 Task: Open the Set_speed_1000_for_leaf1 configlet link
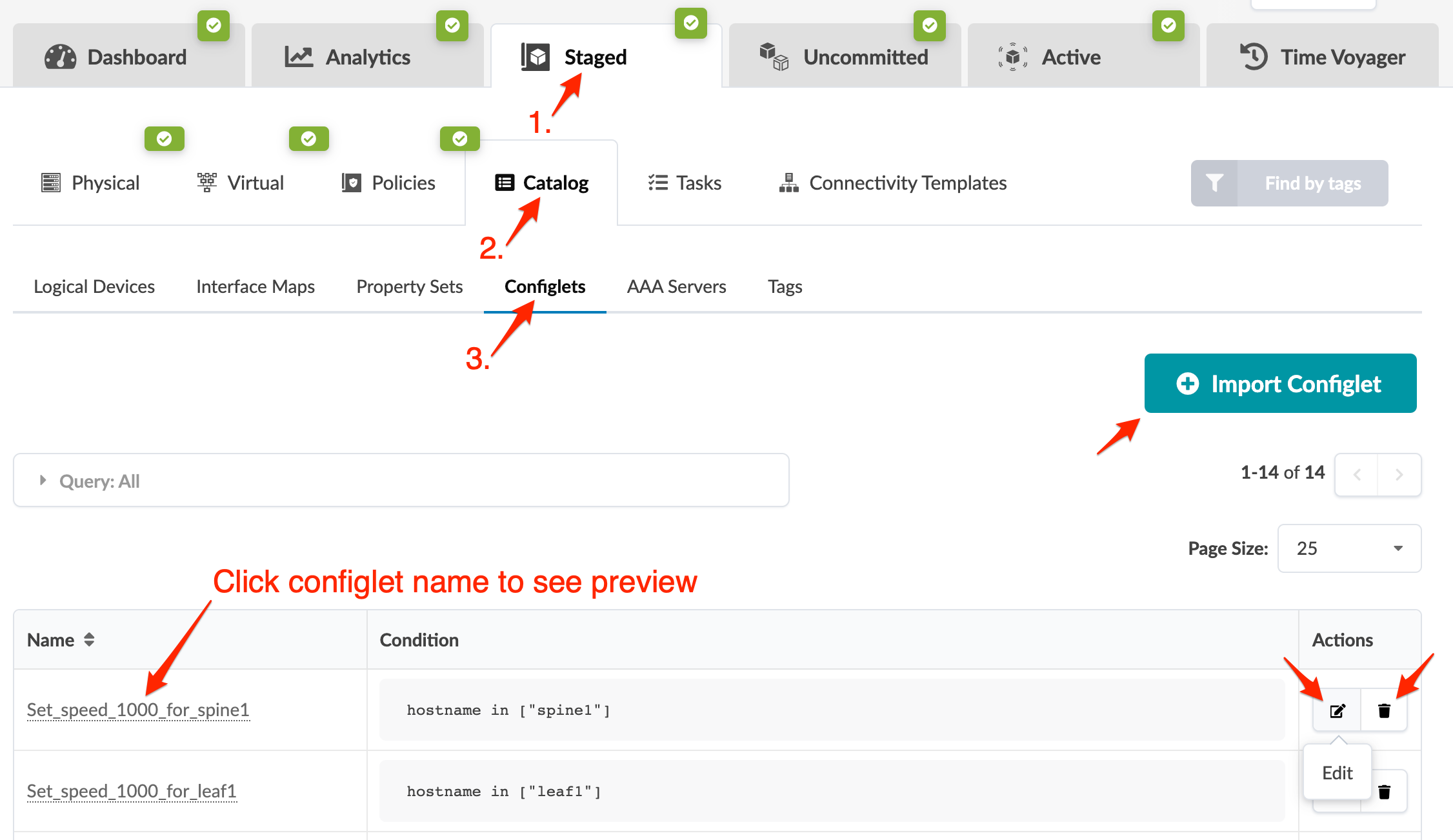pos(132,792)
